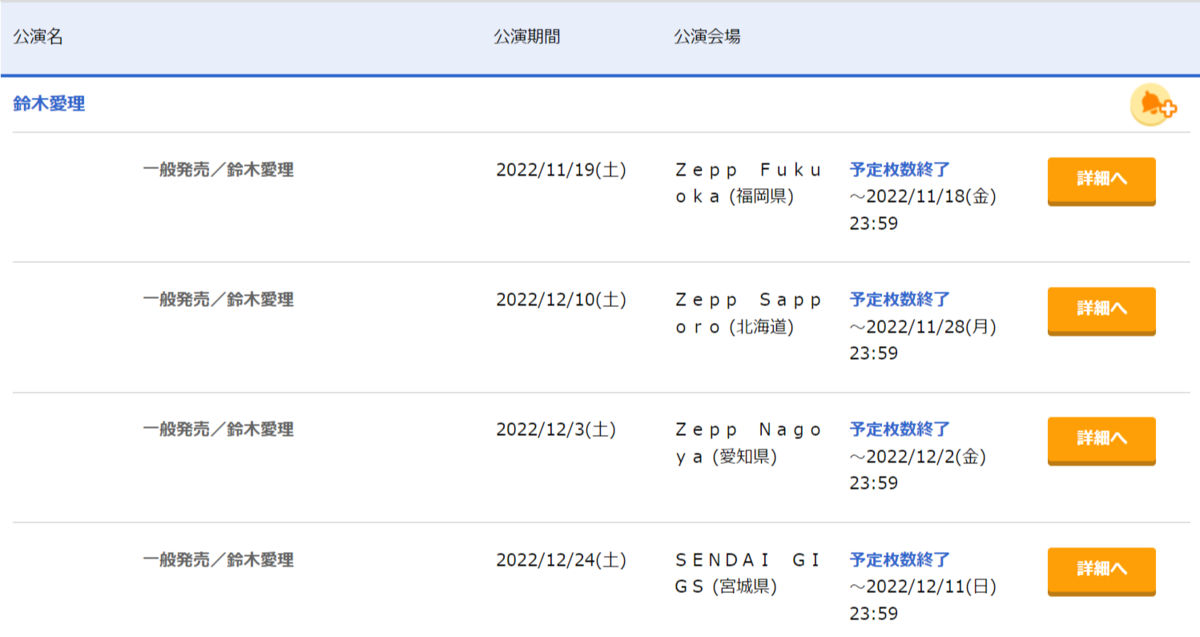
Task: Open 詳細へ for Zepp Sapporo show
Action: tap(1101, 311)
